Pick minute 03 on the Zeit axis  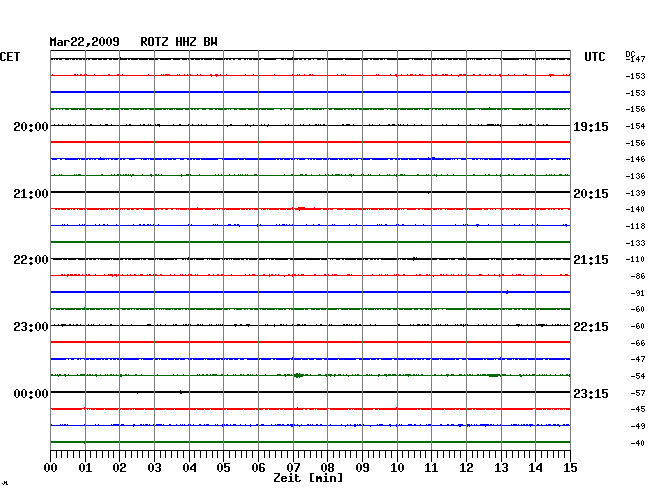(x=154, y=468)
